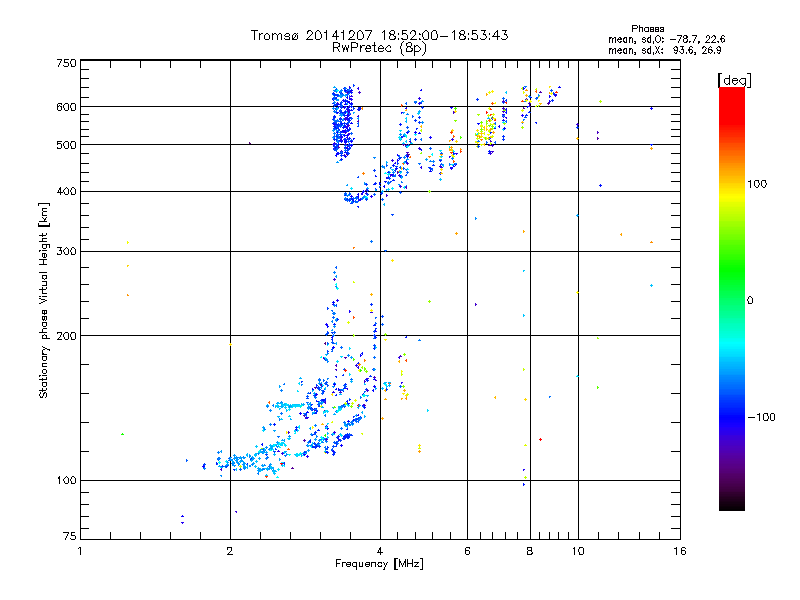The width and height of the screenshot is (800, 600).
Task: Click the colorbar label '100'
Action: 757,184
